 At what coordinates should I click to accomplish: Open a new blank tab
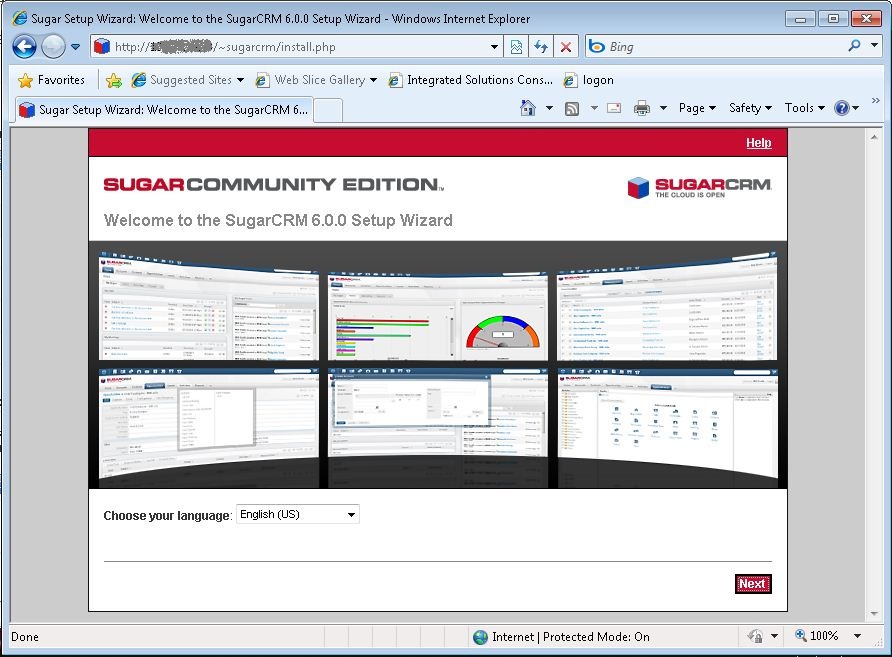click(x=328, y=110)
